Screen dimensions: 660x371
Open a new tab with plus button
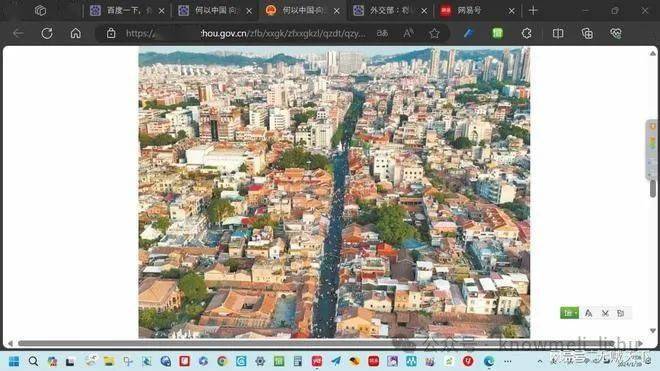pos(533,11)
